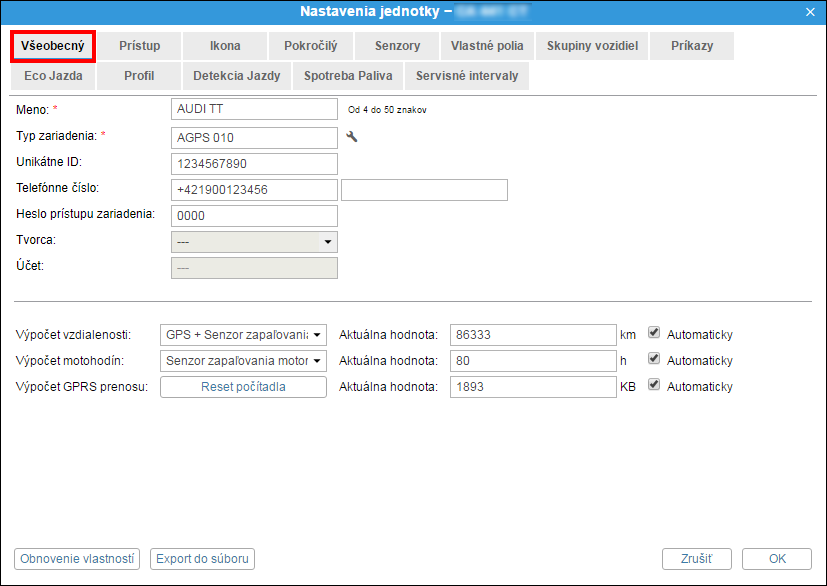
Task: Open the Vlastné polia tab
Action: 487,46
